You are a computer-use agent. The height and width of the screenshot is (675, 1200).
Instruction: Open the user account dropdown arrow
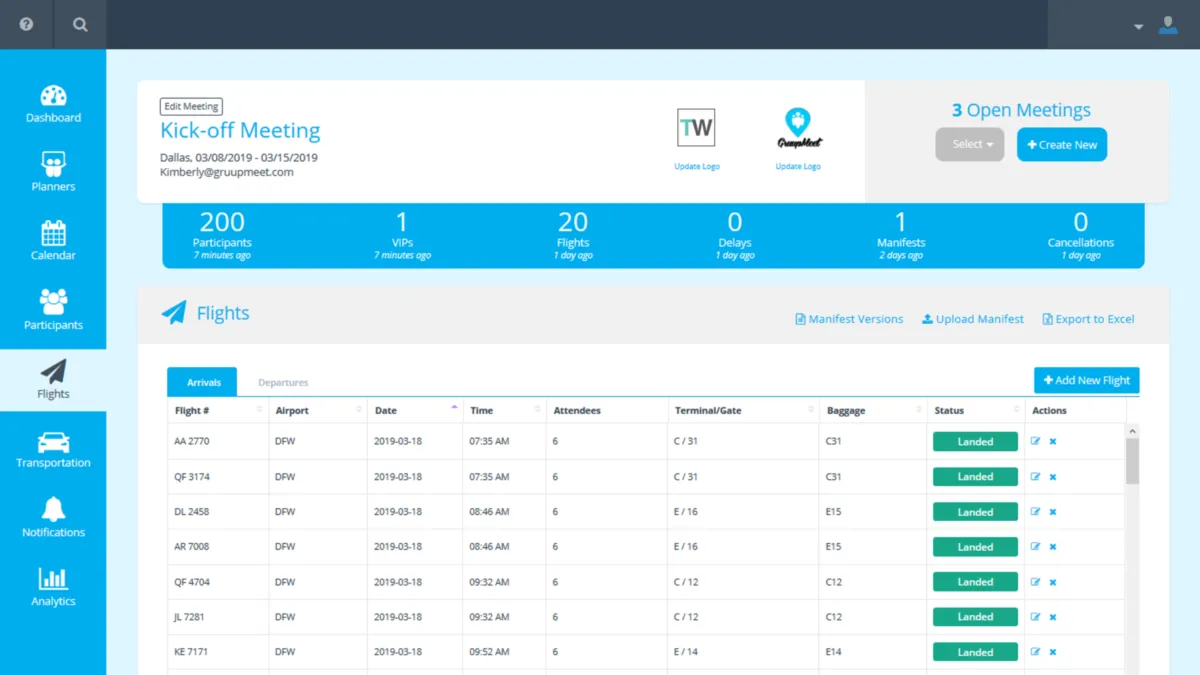coord(1138,27)
